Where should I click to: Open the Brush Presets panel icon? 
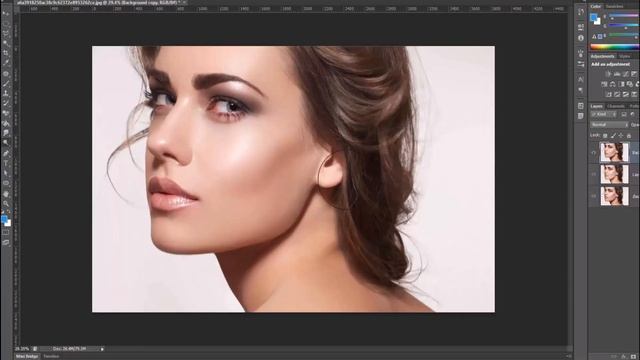coord(581,64)
